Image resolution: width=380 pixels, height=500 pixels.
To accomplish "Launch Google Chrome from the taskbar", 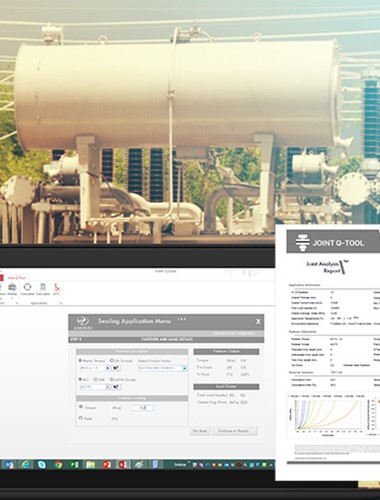I will [x=58, y=464].
